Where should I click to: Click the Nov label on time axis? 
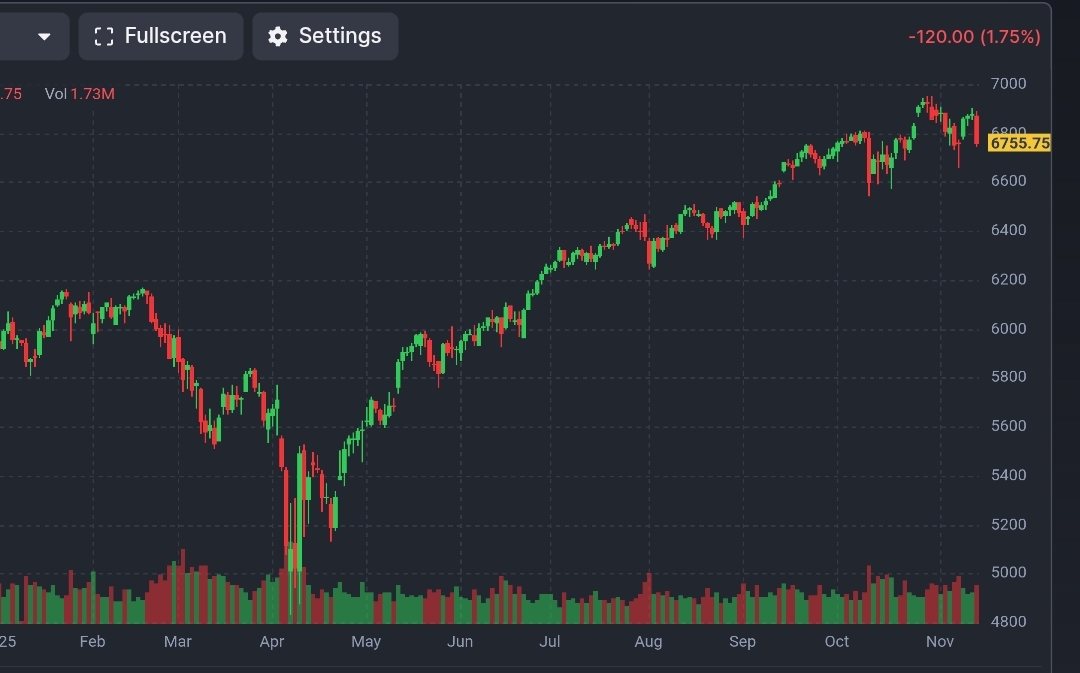[940, 641]
